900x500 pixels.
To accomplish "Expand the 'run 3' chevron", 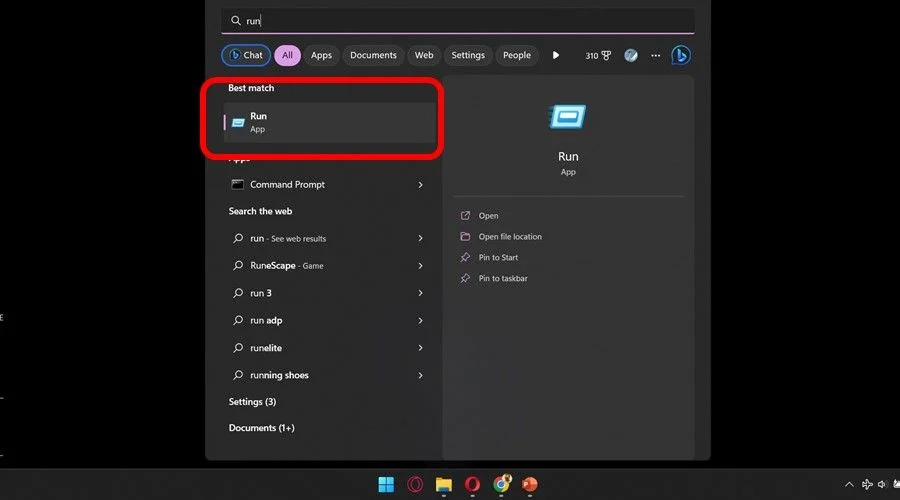I will pos(421,293).
